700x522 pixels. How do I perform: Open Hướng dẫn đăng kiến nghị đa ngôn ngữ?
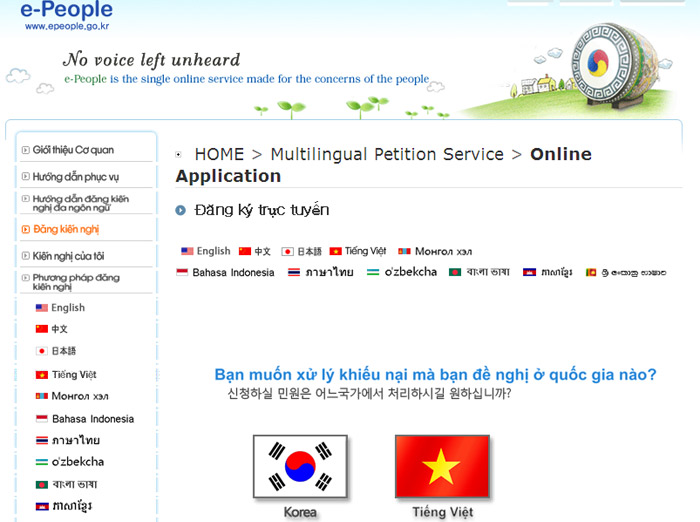point(80,203)
